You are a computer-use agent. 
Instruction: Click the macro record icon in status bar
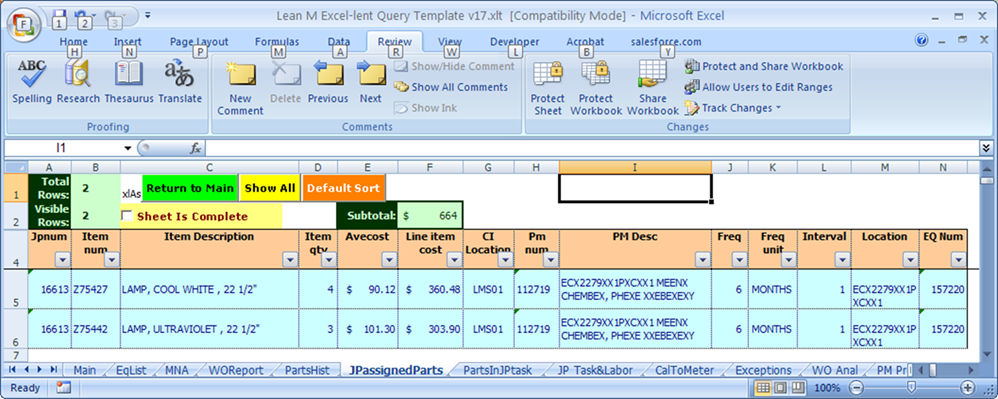pyautogui.click(x=64, y=388)
